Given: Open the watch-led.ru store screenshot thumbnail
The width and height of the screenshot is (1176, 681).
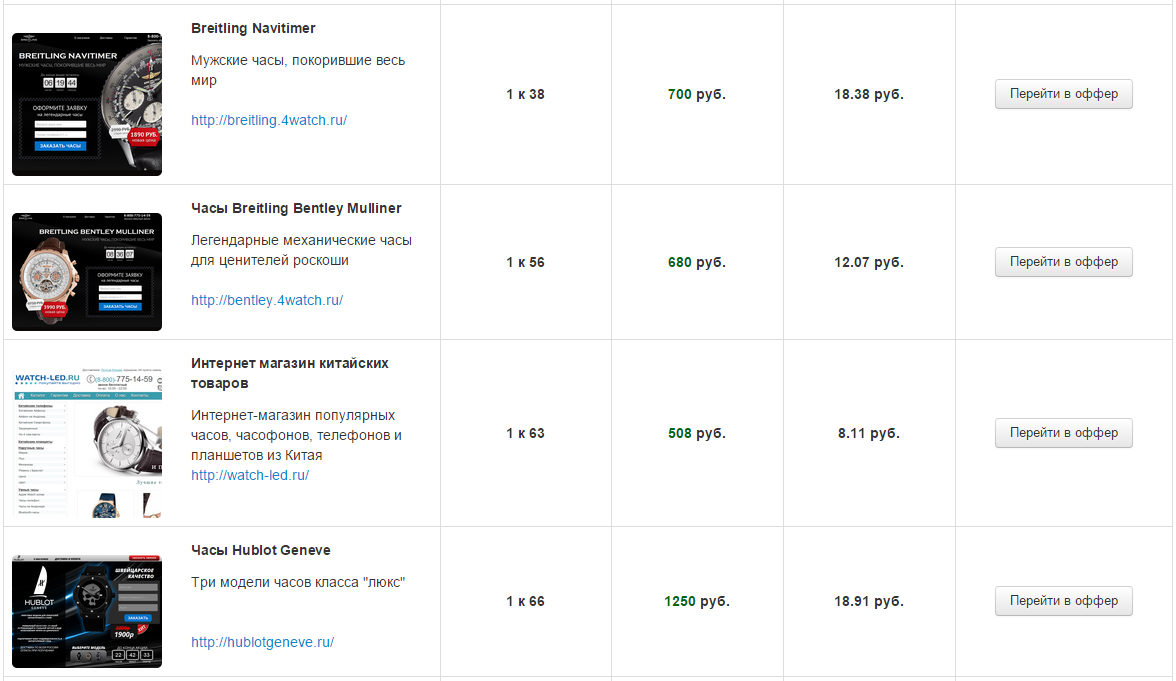Looking at the screenshot, I should click(x=87, y=443).
